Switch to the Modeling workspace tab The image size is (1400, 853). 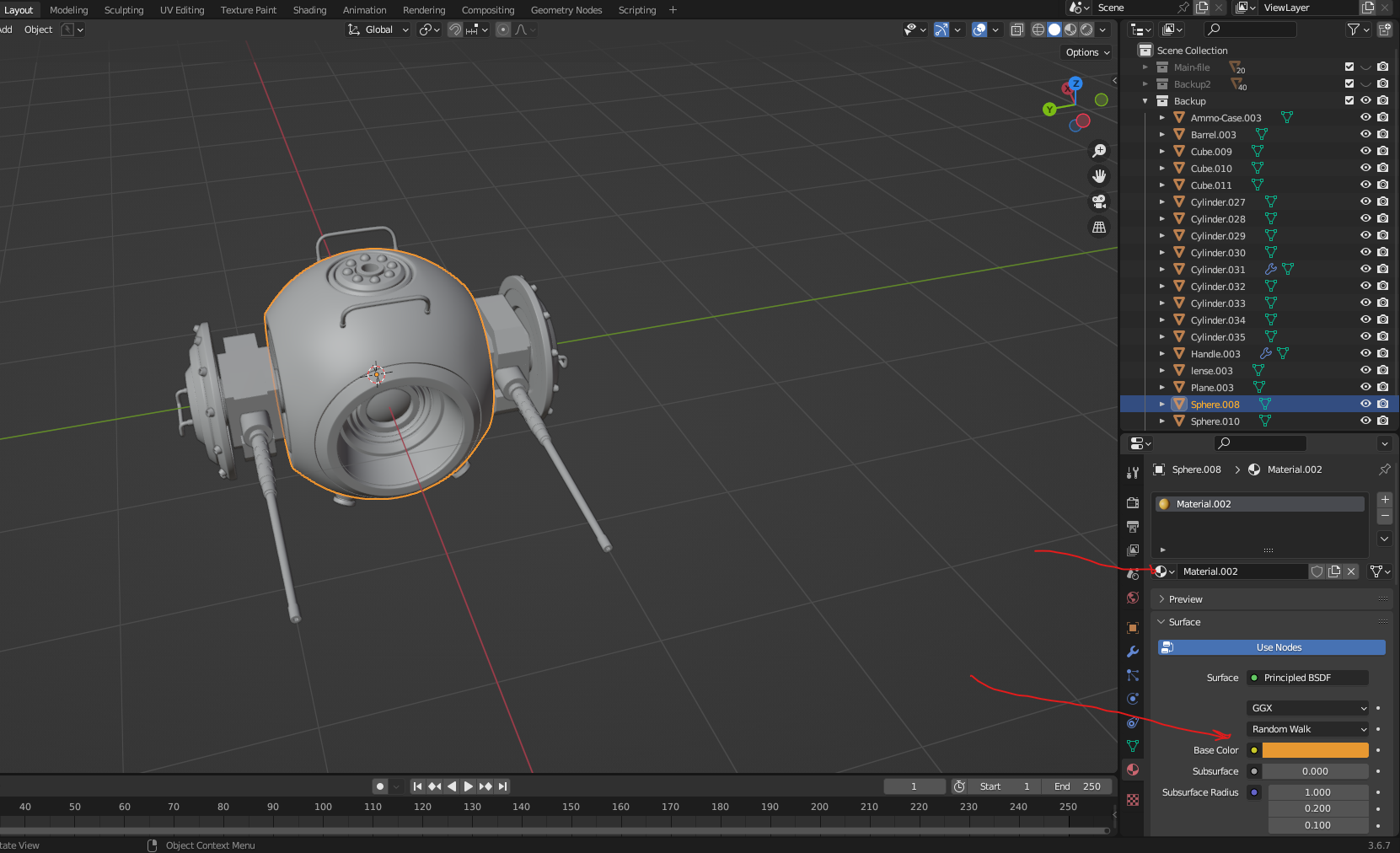tap(69, 10)
